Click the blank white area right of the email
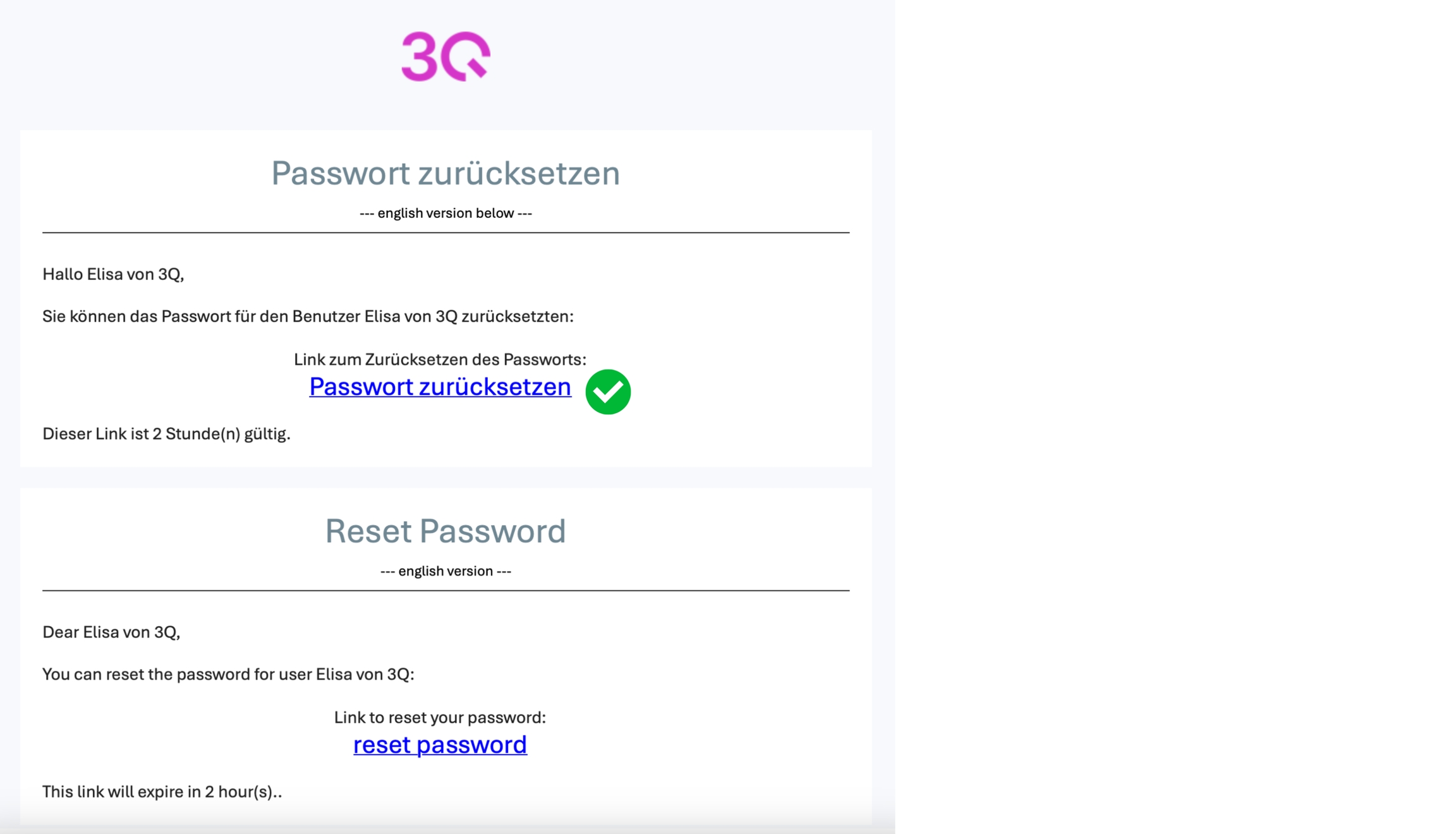This screenshot has height=834, width=1456. pos(1175,417)
